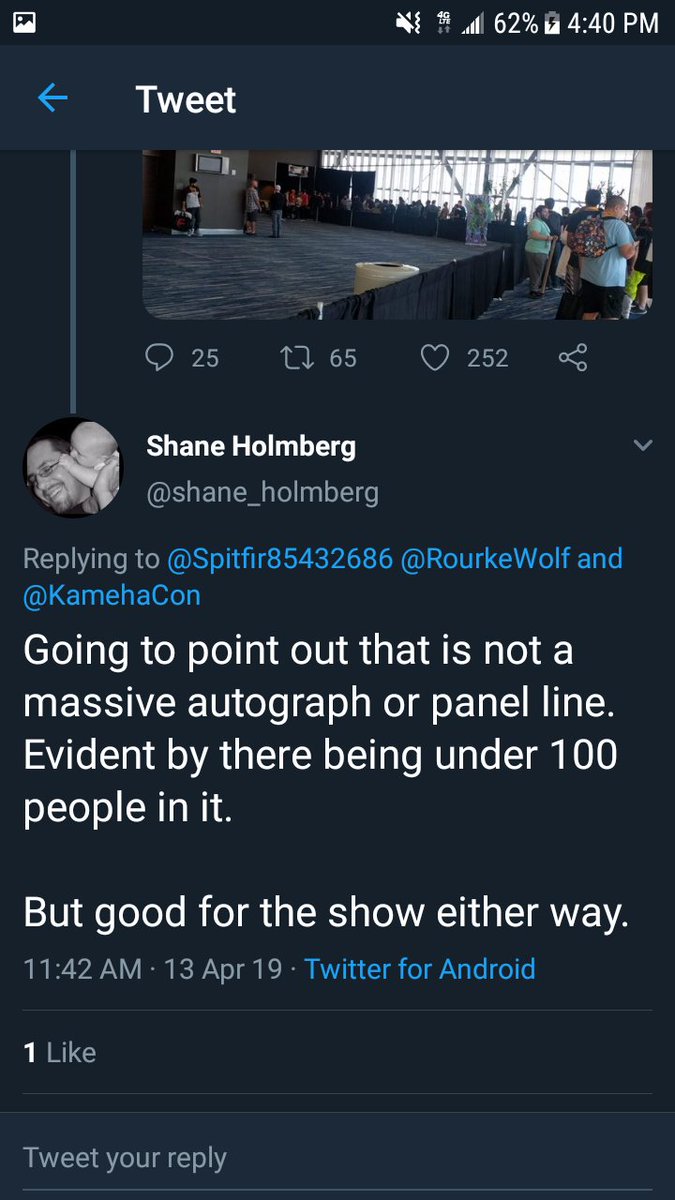
Task: Tap the battery indicator in status bar
Action: click(x=551, y=22)
